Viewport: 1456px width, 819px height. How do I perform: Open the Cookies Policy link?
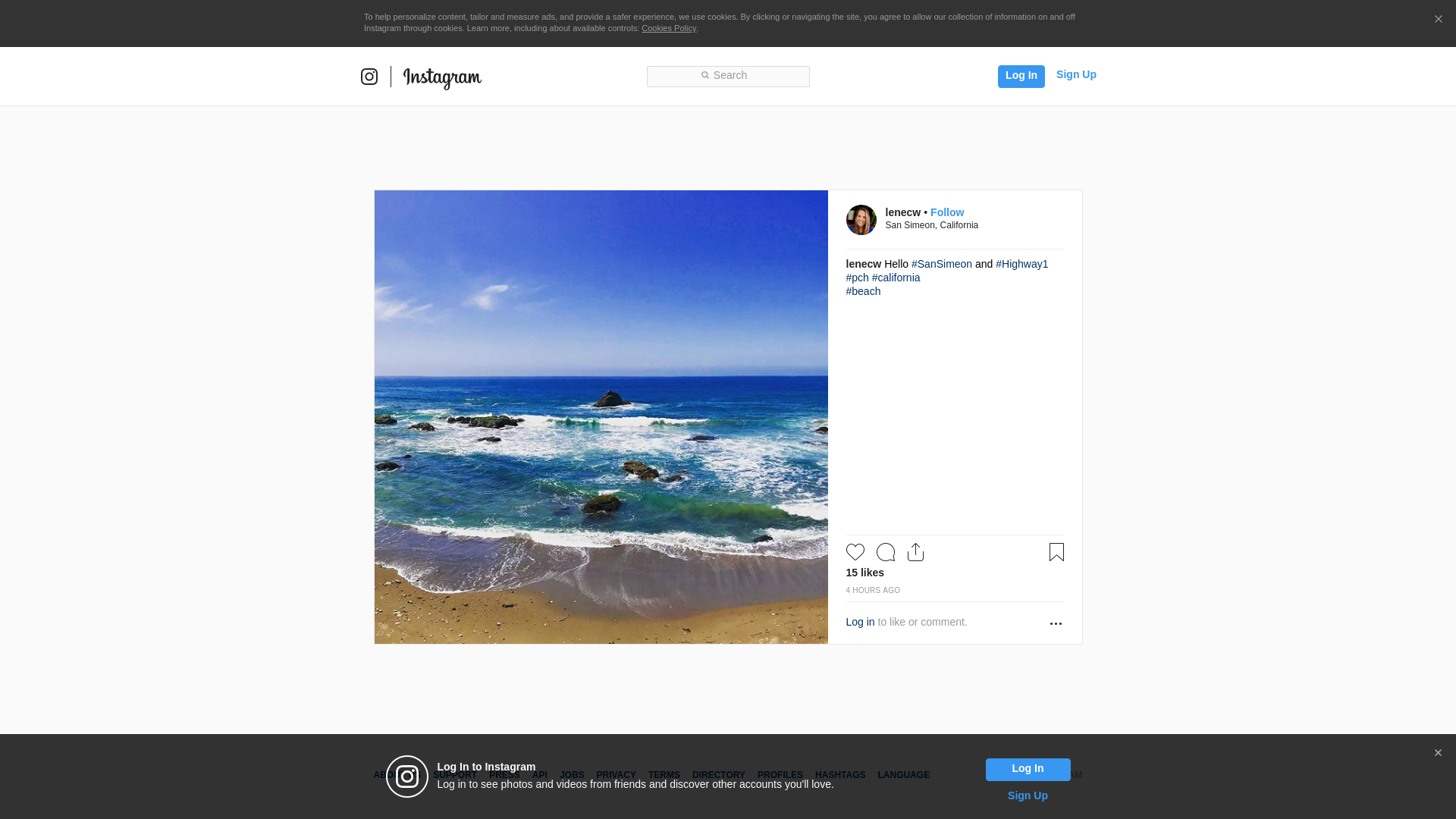pos(668,28)
